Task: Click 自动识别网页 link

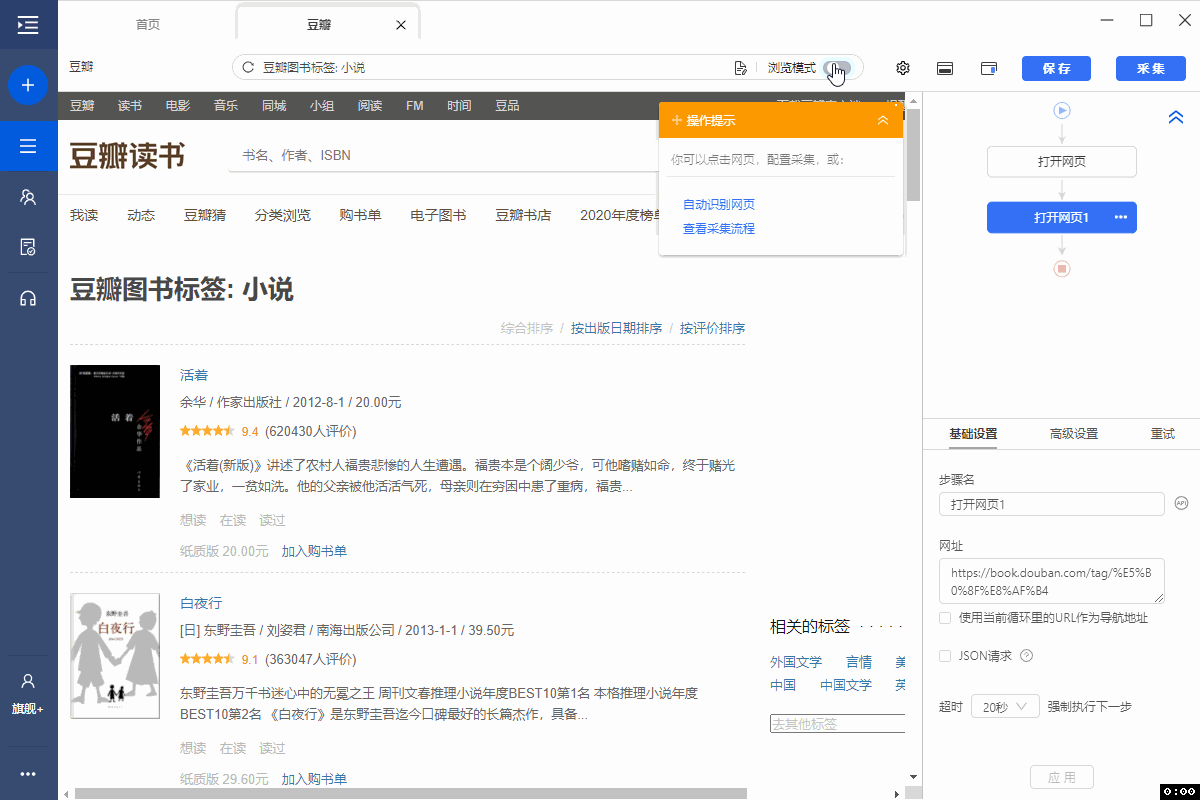Action: click(718, 204)
